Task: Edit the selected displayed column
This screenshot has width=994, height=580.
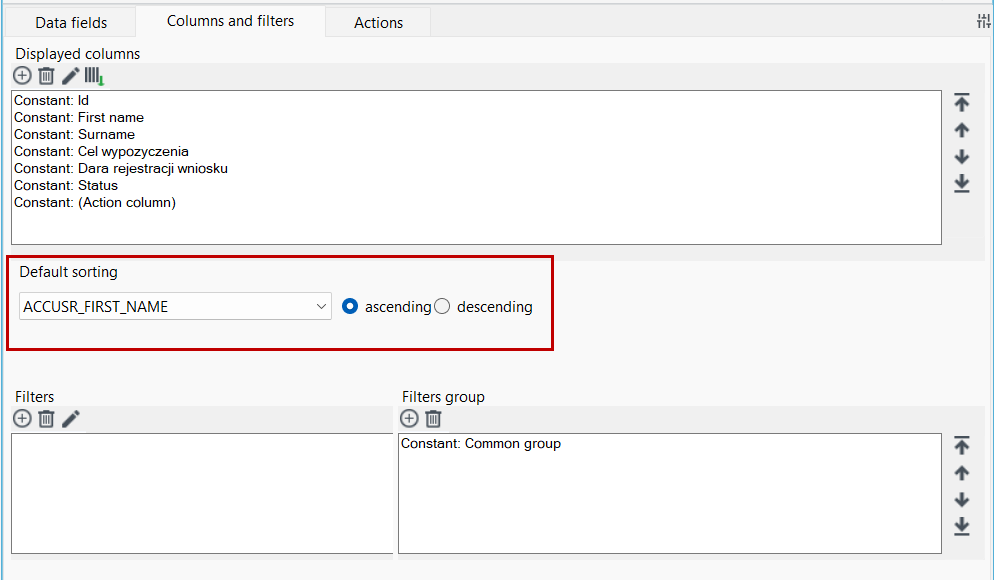Action: click(70, 76)
